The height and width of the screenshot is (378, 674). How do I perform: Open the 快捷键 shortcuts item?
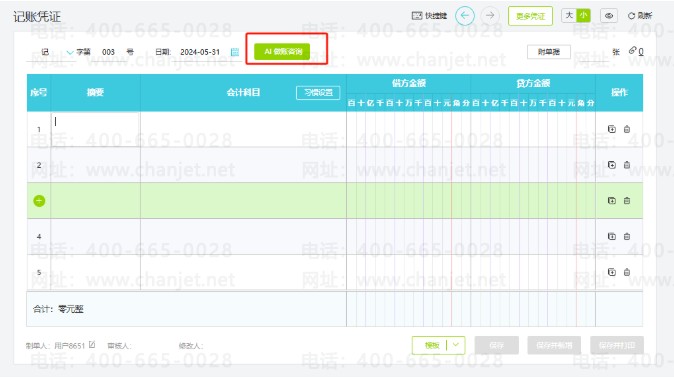point(429,16)
